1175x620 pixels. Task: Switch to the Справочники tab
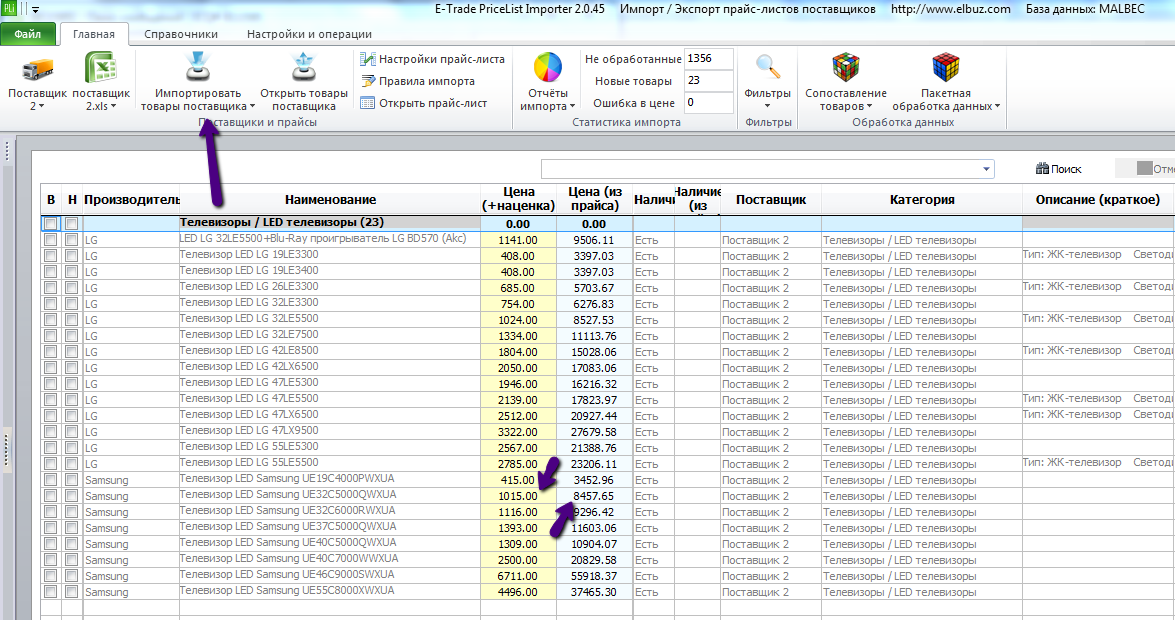pos(181,34)
